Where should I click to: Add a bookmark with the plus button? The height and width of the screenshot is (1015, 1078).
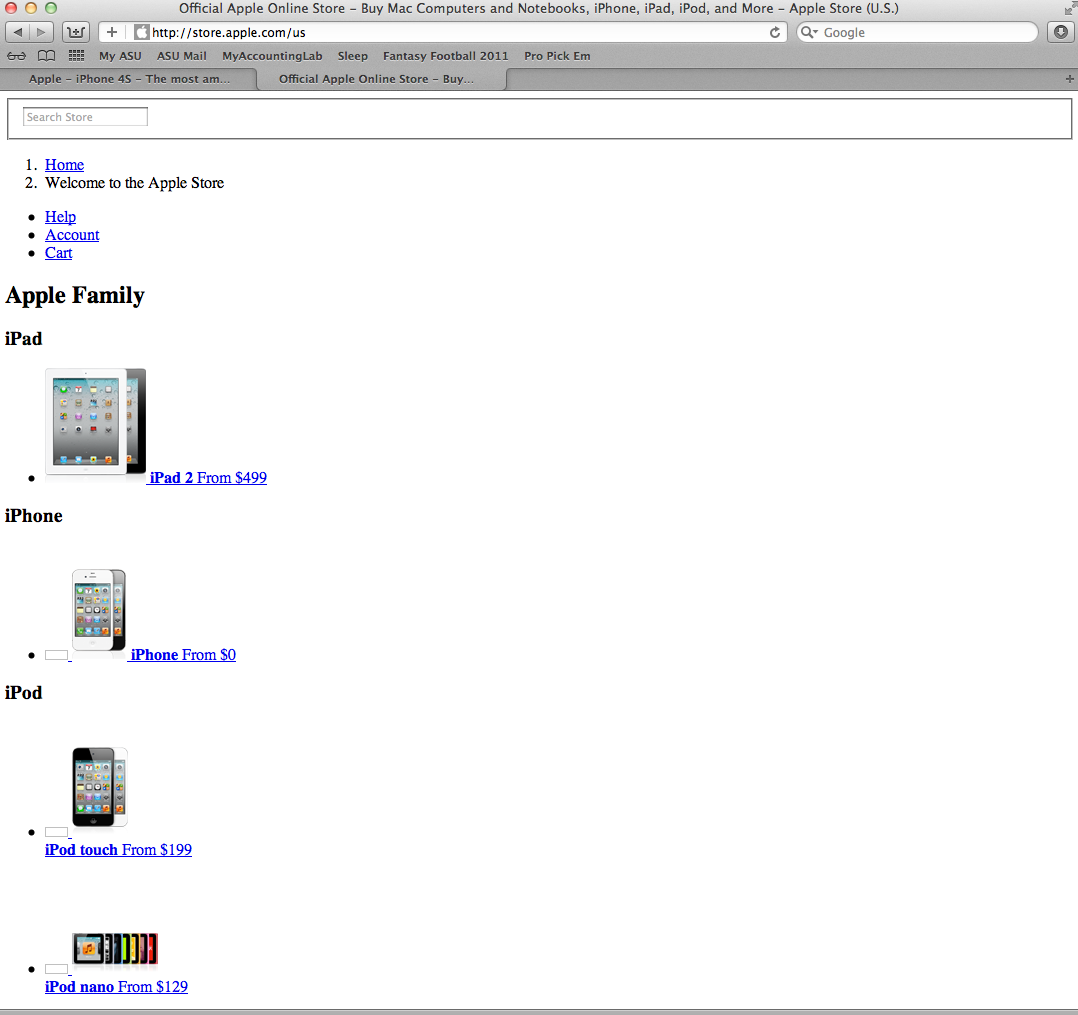(112, 32)
